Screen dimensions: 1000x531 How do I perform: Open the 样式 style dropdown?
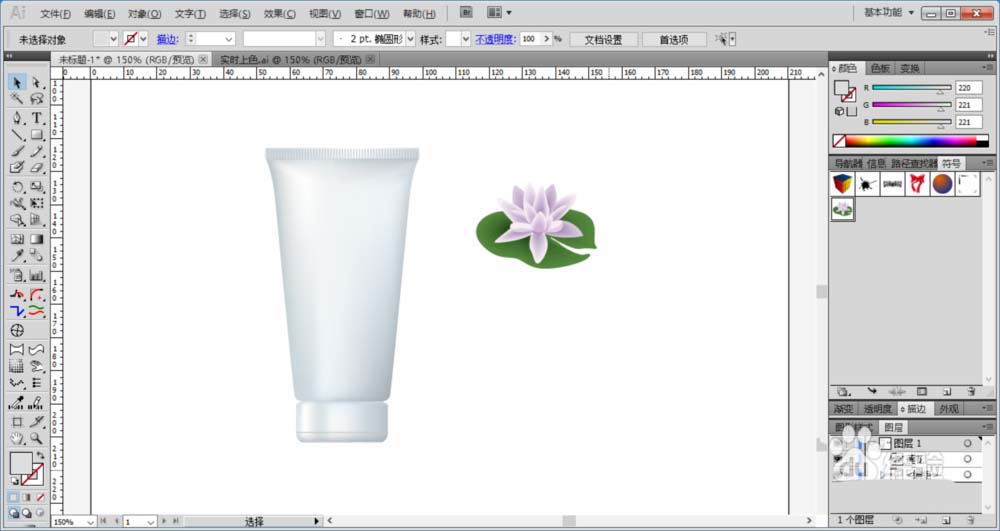click(466, 40)
